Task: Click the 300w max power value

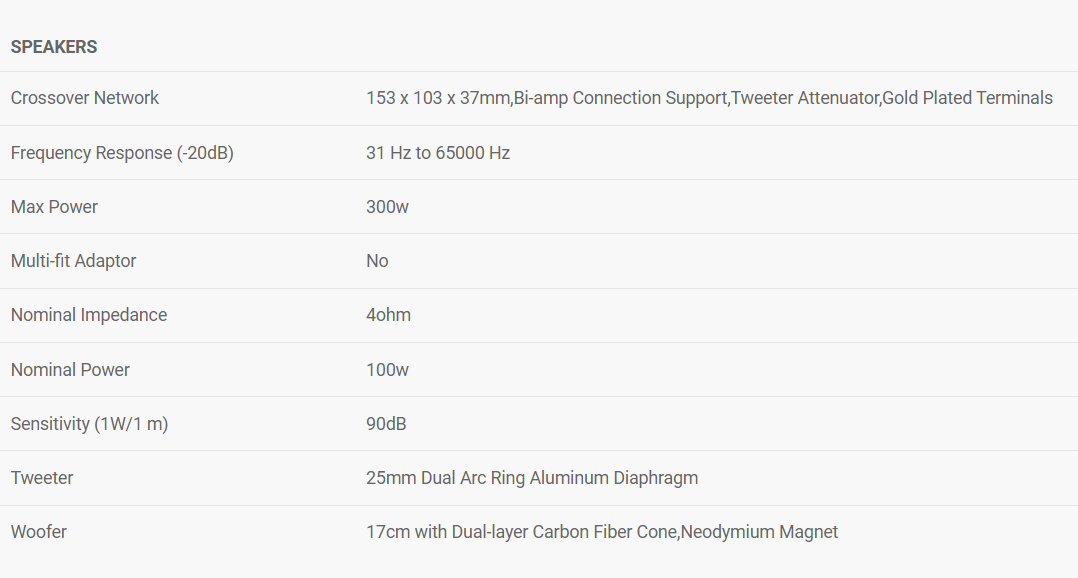Action: (387, 207)
